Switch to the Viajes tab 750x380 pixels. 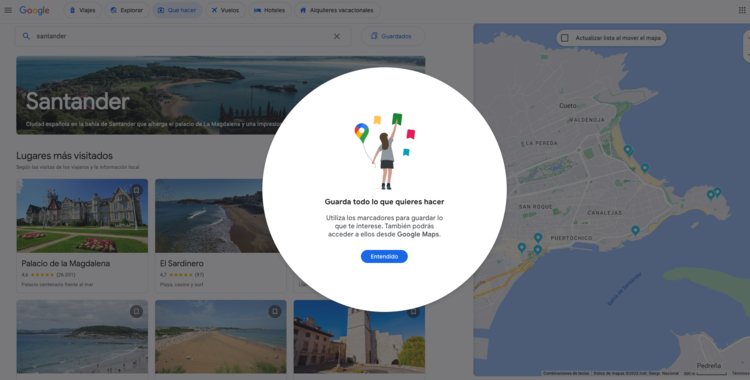click(x=83, y=10)
